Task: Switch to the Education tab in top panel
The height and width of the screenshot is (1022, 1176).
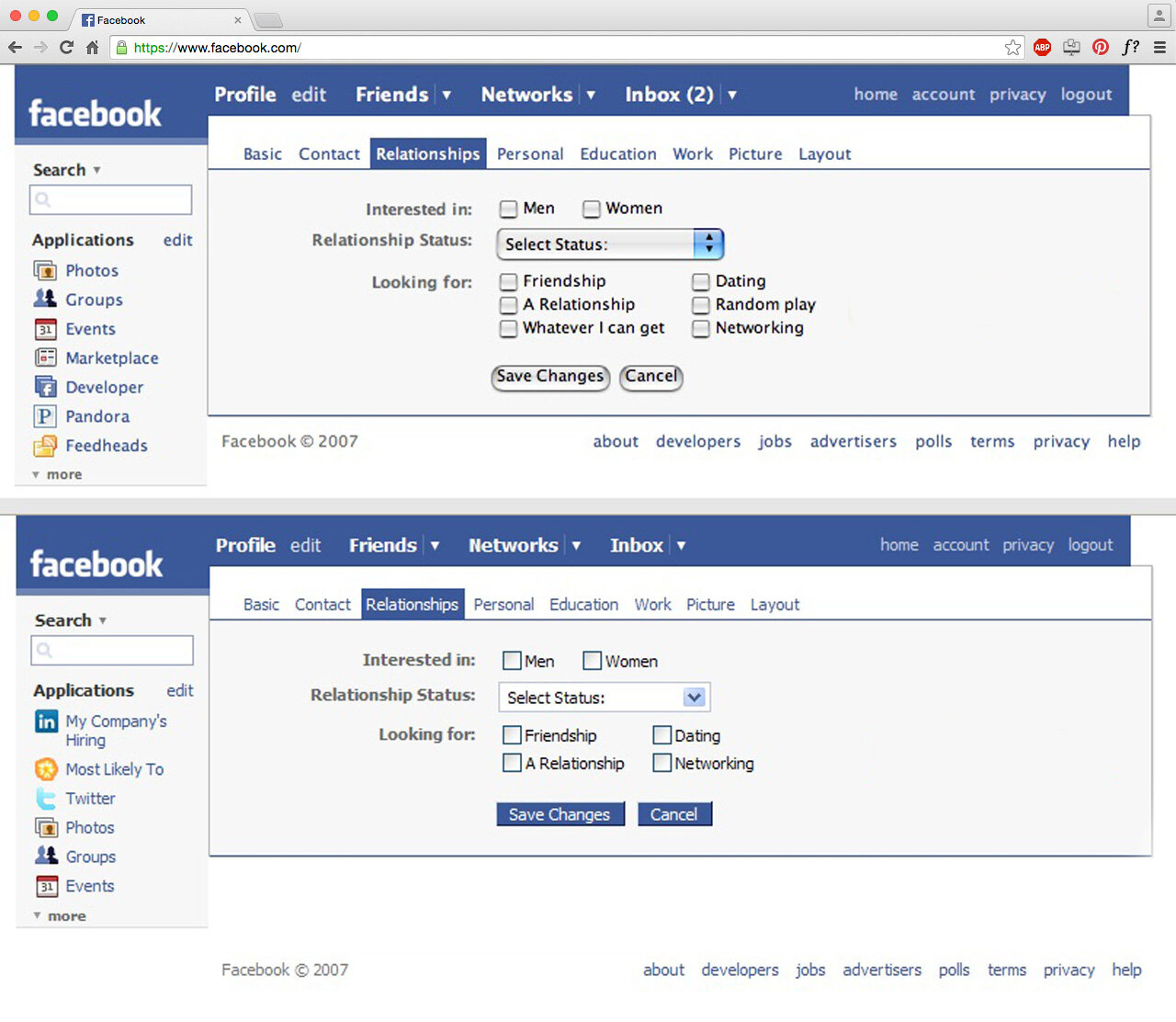Action: coord(617,154)
